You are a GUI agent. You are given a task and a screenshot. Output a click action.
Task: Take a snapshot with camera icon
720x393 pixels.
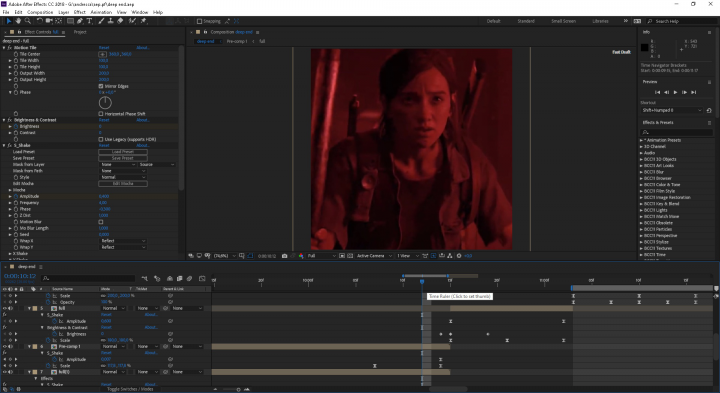pyautogui.click(x=284, y=256)
